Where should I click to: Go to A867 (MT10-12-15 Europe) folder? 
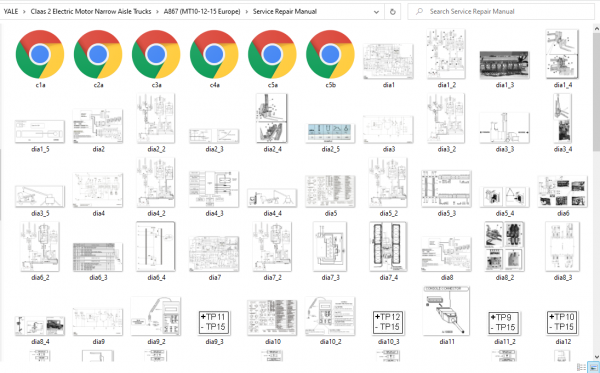[202, 11]
